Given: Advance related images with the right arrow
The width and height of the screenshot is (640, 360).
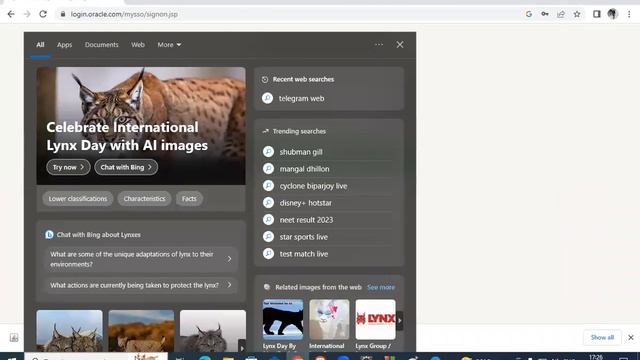Looking at the screenshot, I should pos(400,320).
